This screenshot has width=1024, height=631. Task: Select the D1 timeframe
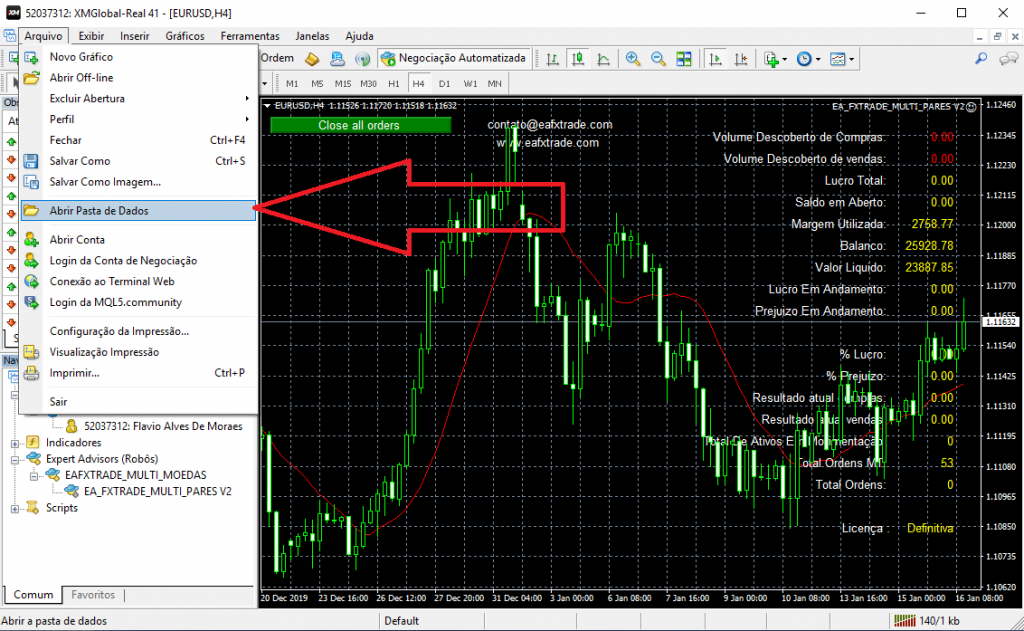[x=445, y=84]
